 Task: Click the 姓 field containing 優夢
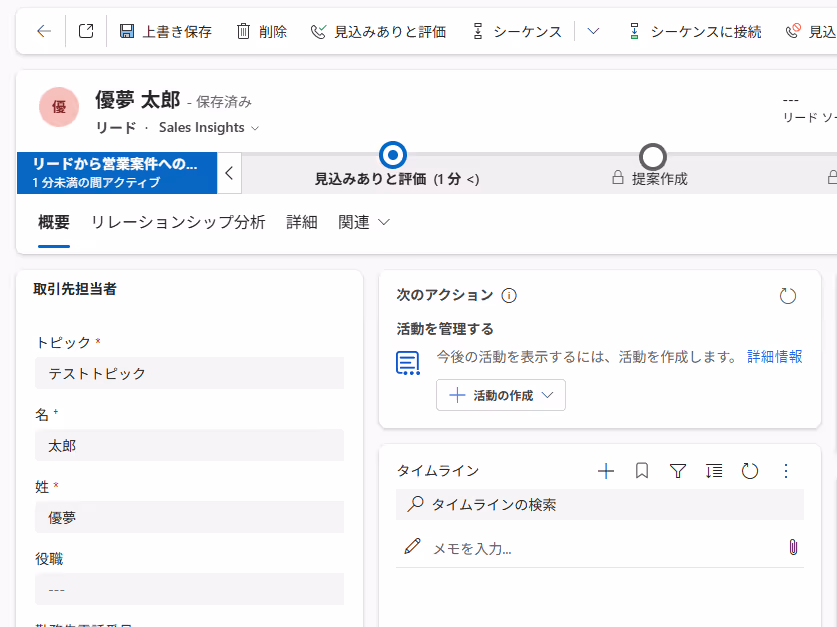click(189, 517)
